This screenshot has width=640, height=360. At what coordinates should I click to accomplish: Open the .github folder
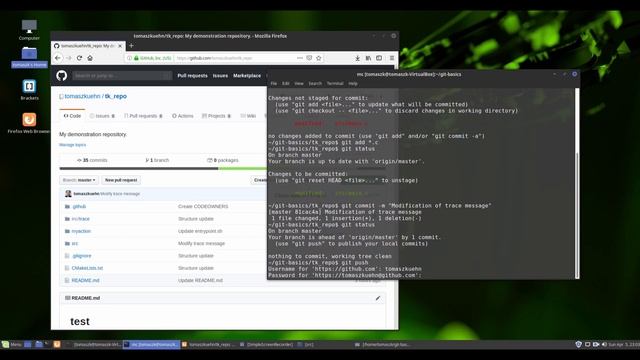click(79, 207)
